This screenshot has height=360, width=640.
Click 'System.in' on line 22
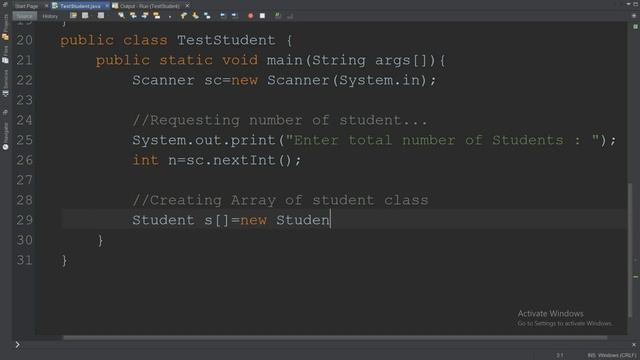coord(380,80)
